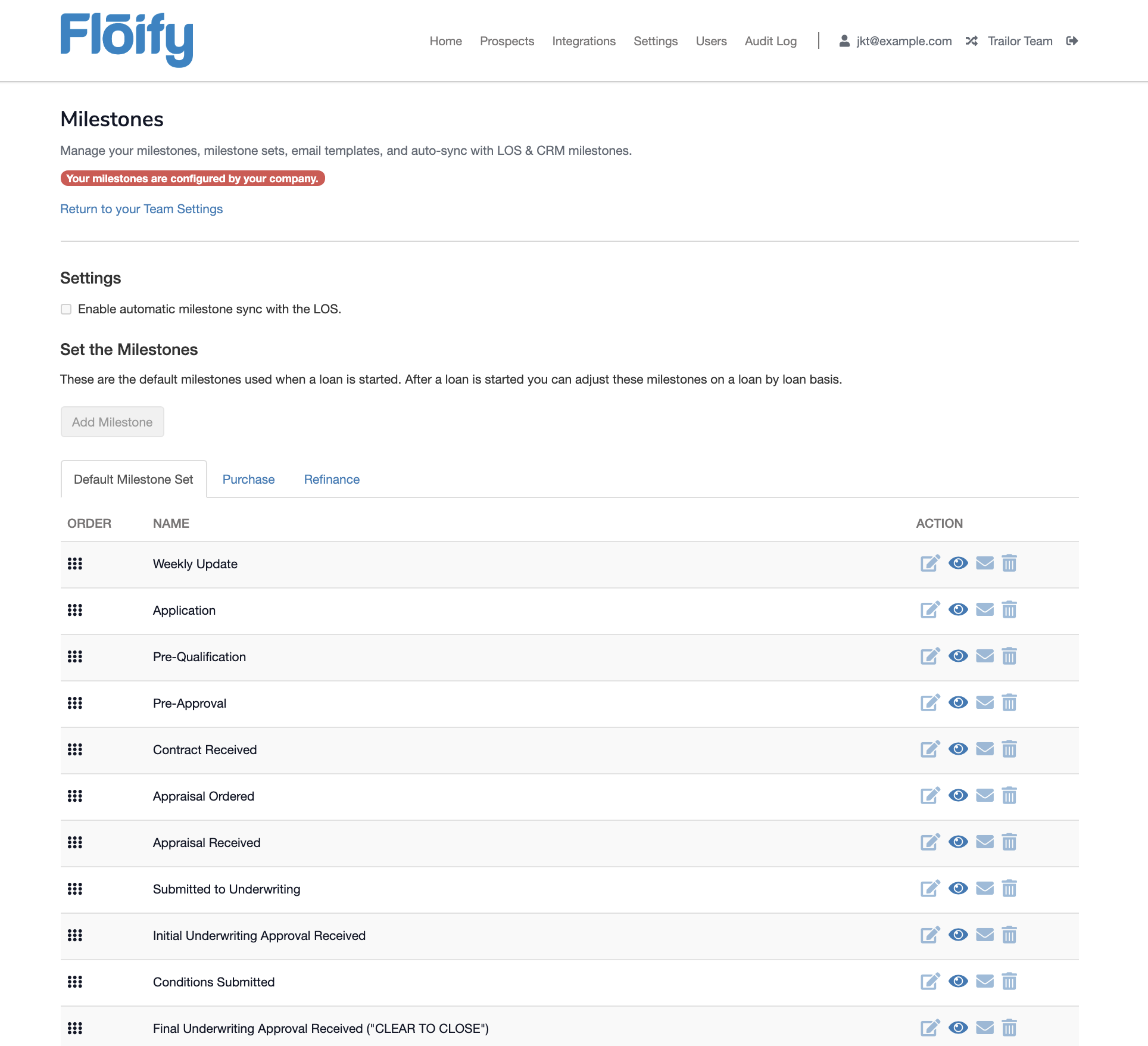Return to your Team Settings link
1148x1046 pixels.
tap(141, 209)
